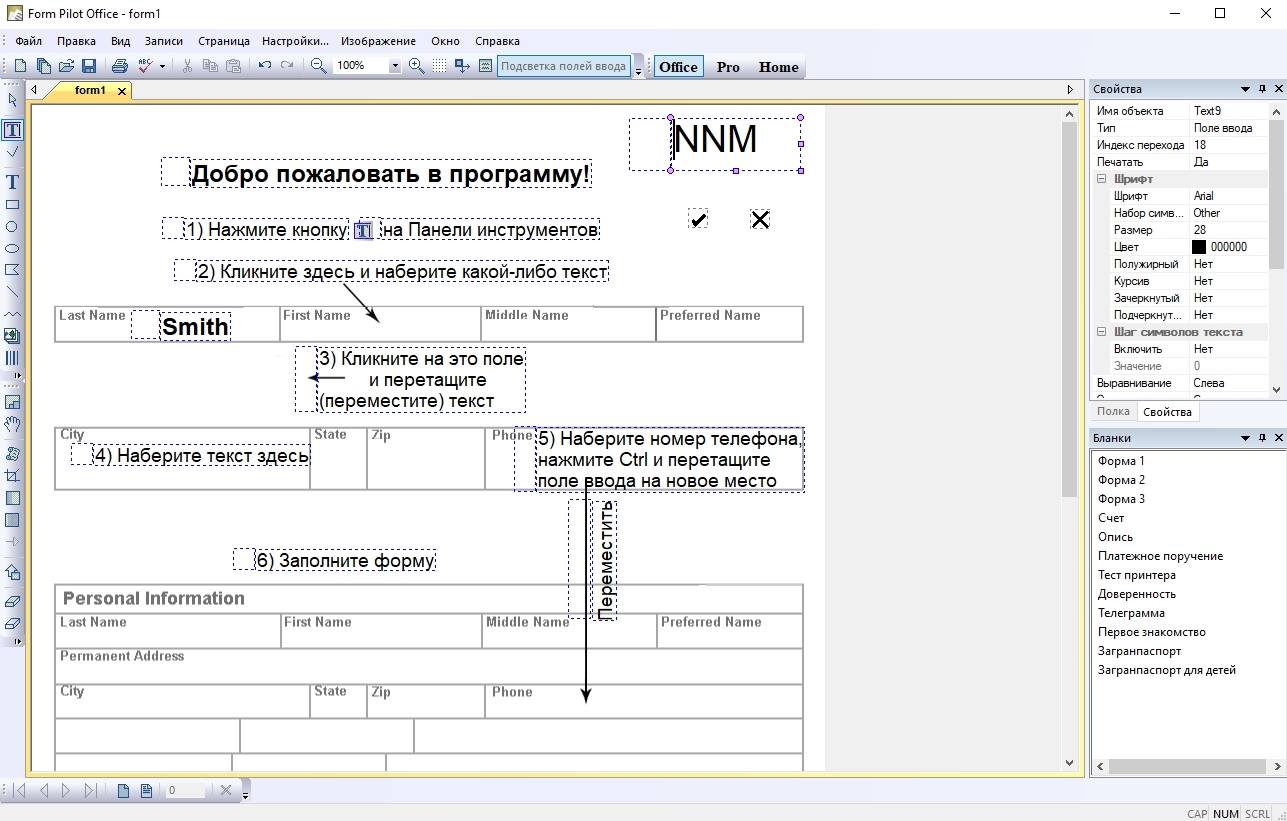
Task: Select the hand pan tool
Action: [x=12, y=424]
